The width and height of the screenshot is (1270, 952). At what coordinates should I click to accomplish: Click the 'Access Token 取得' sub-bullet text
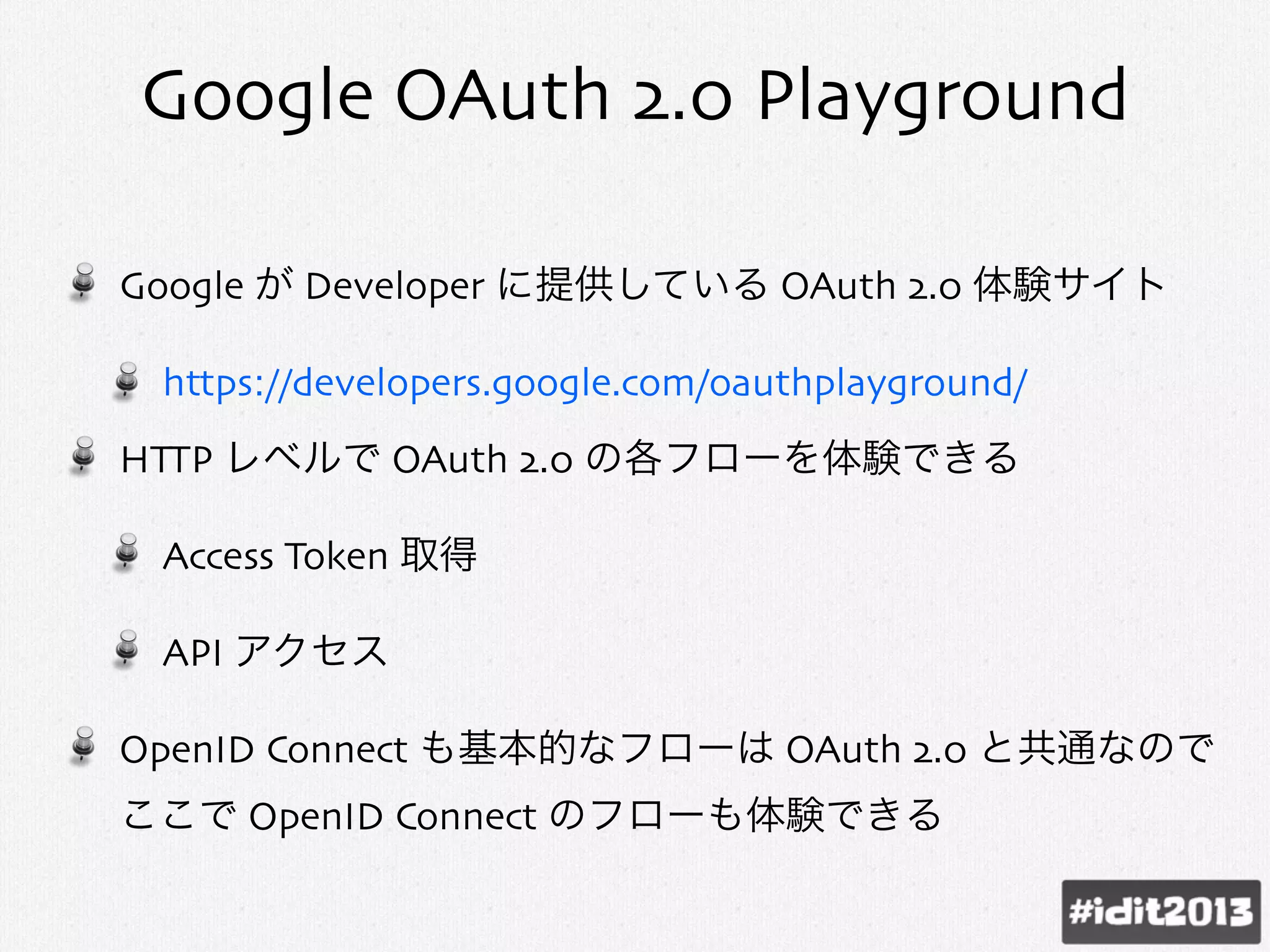click(x=320, y=555)
